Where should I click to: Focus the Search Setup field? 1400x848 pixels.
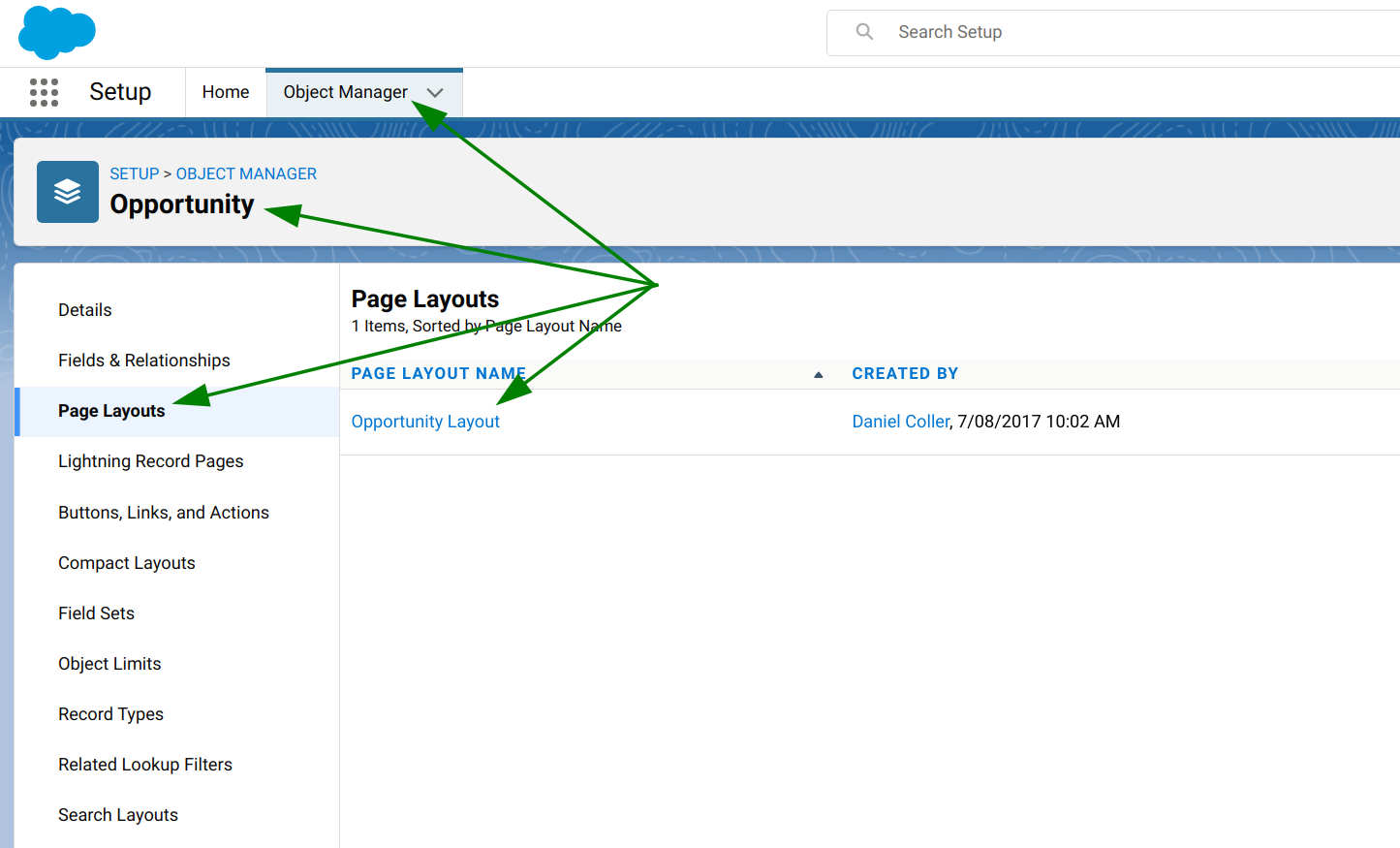pyautogui.click(x=1114, y=32)
